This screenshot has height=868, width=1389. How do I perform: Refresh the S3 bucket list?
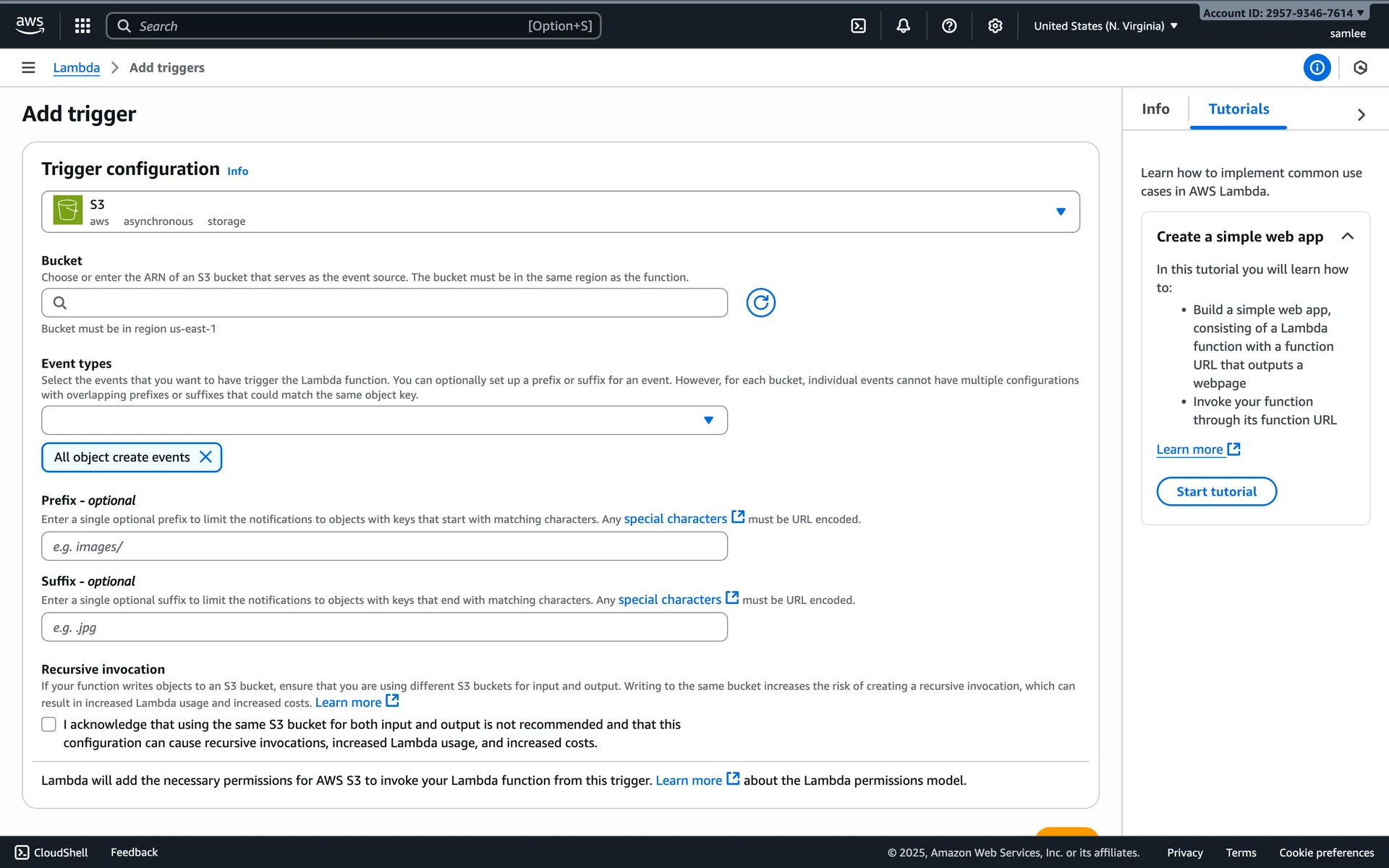(760, 302)
